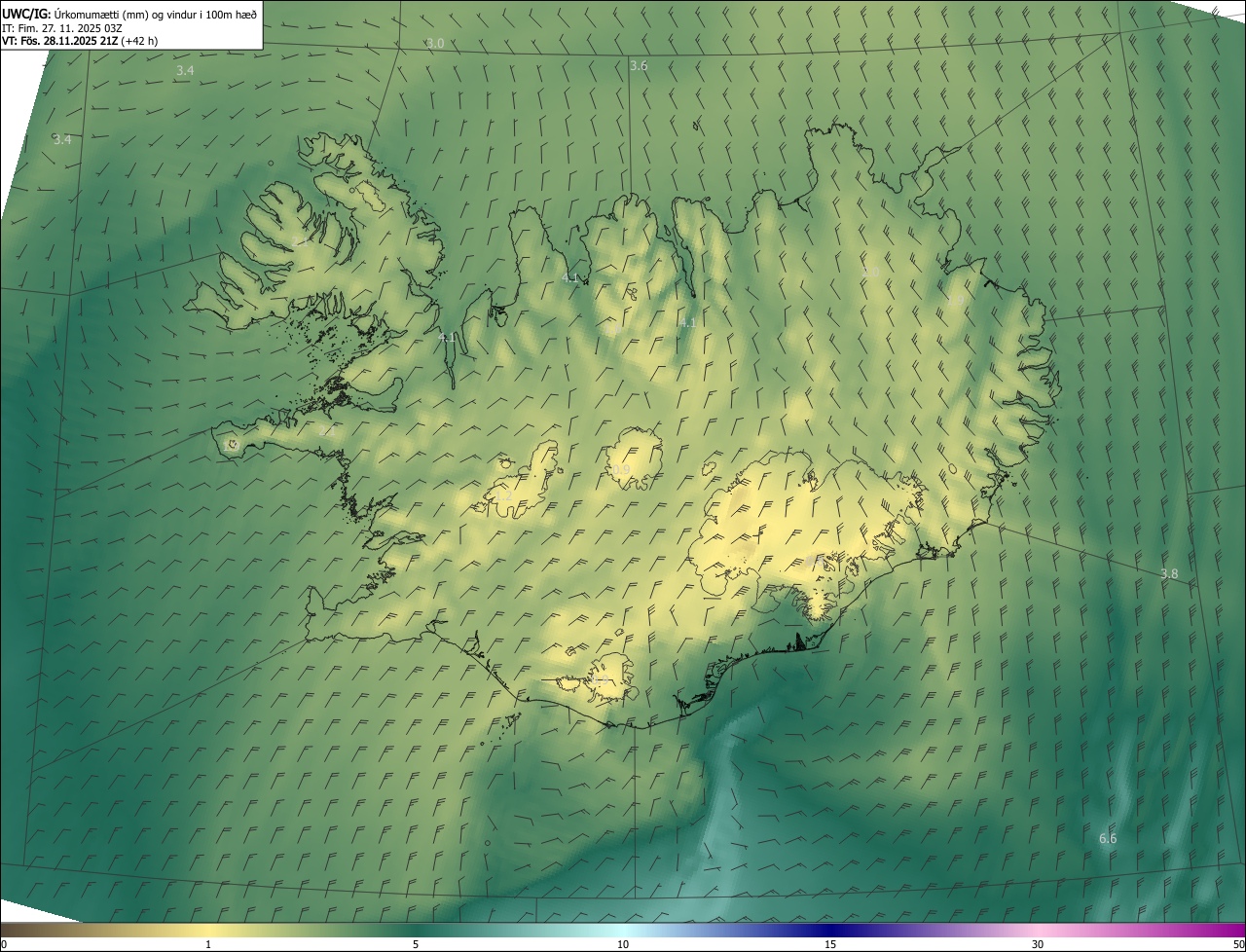The height and width of the screenshot is (952, 1246).
Task: Click the 'IT: Fim. 27. 11. 2025 03Z' line
Action: (62, 28)
